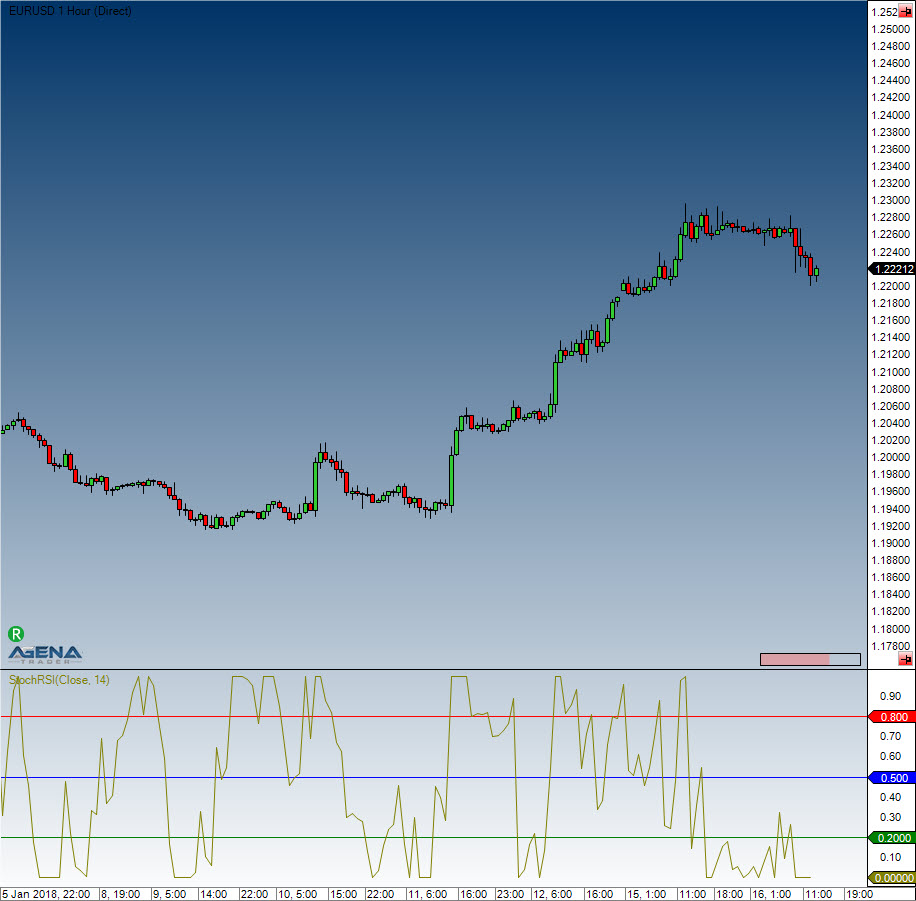The height and width of the screenshot is (901, 916).
Task: Click the 16, 1:00 time axis label
Action: point(772,893)
